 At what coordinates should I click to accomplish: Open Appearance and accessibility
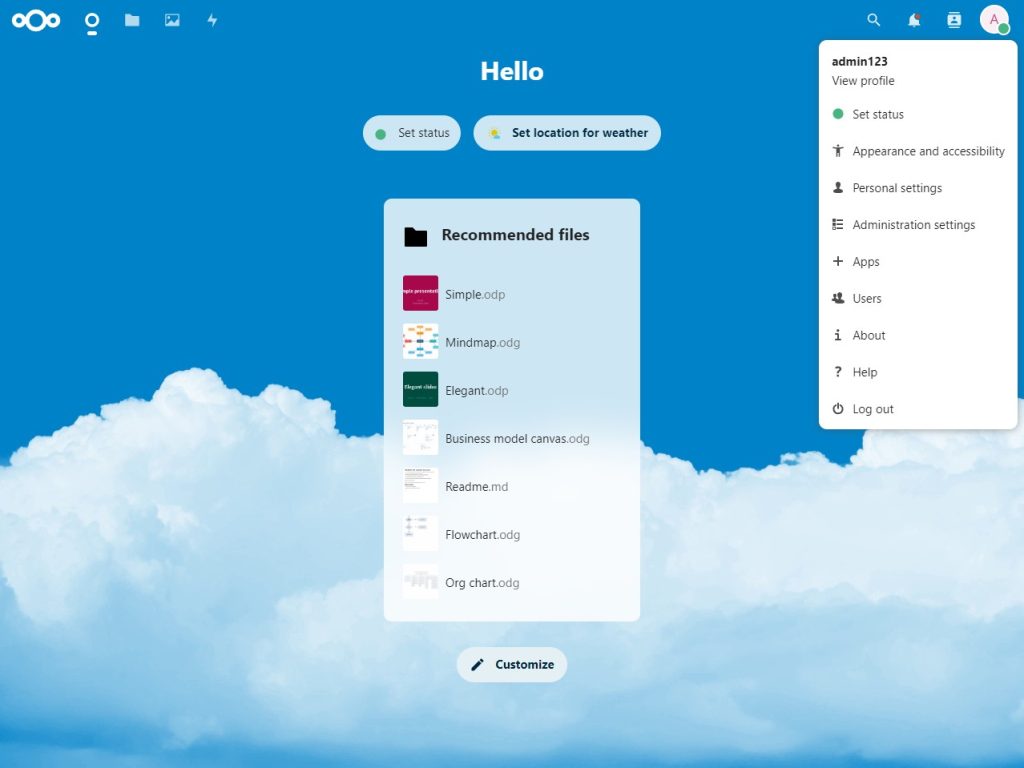[918, 151]
